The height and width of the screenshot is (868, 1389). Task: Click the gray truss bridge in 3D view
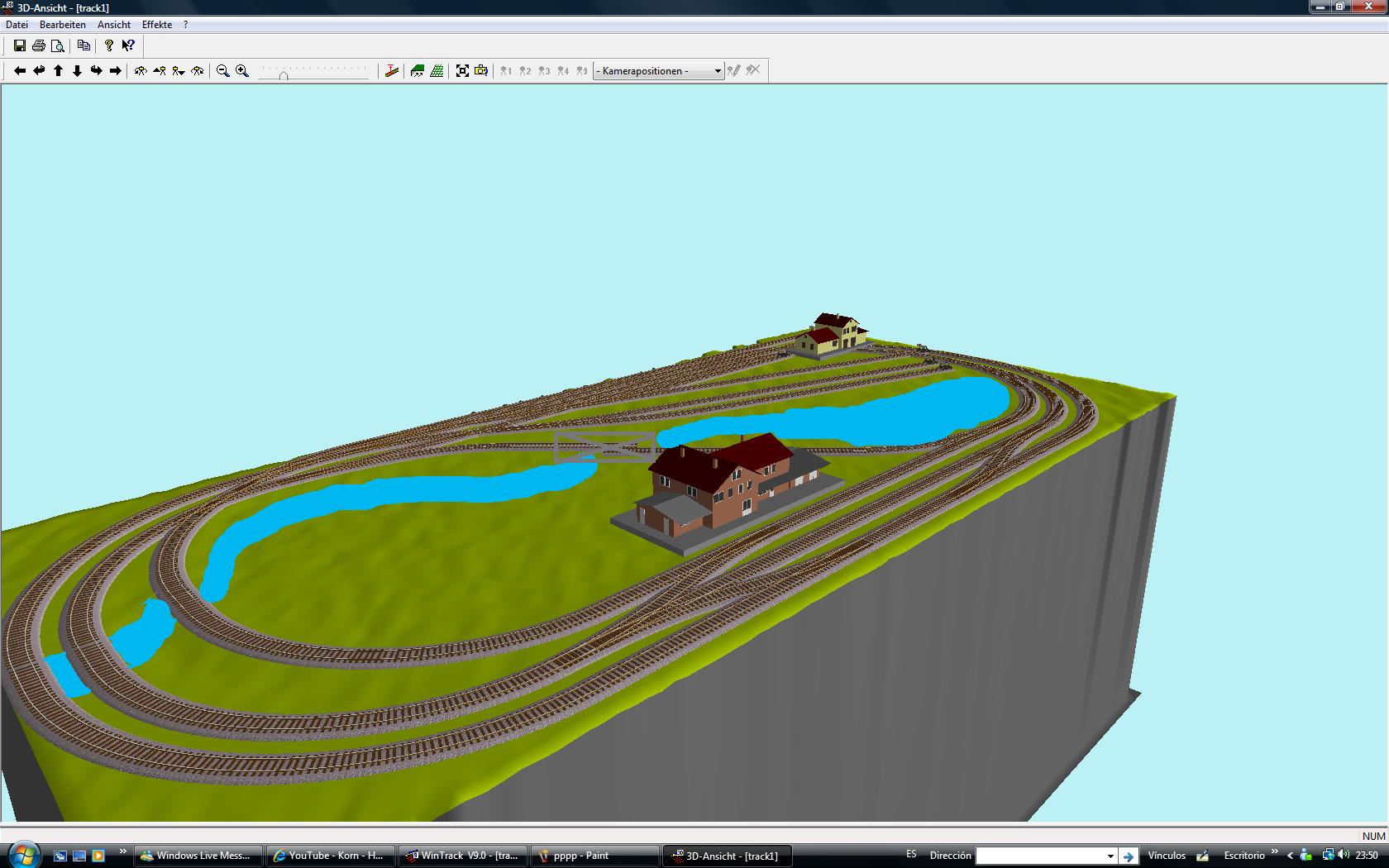(604, 446)
